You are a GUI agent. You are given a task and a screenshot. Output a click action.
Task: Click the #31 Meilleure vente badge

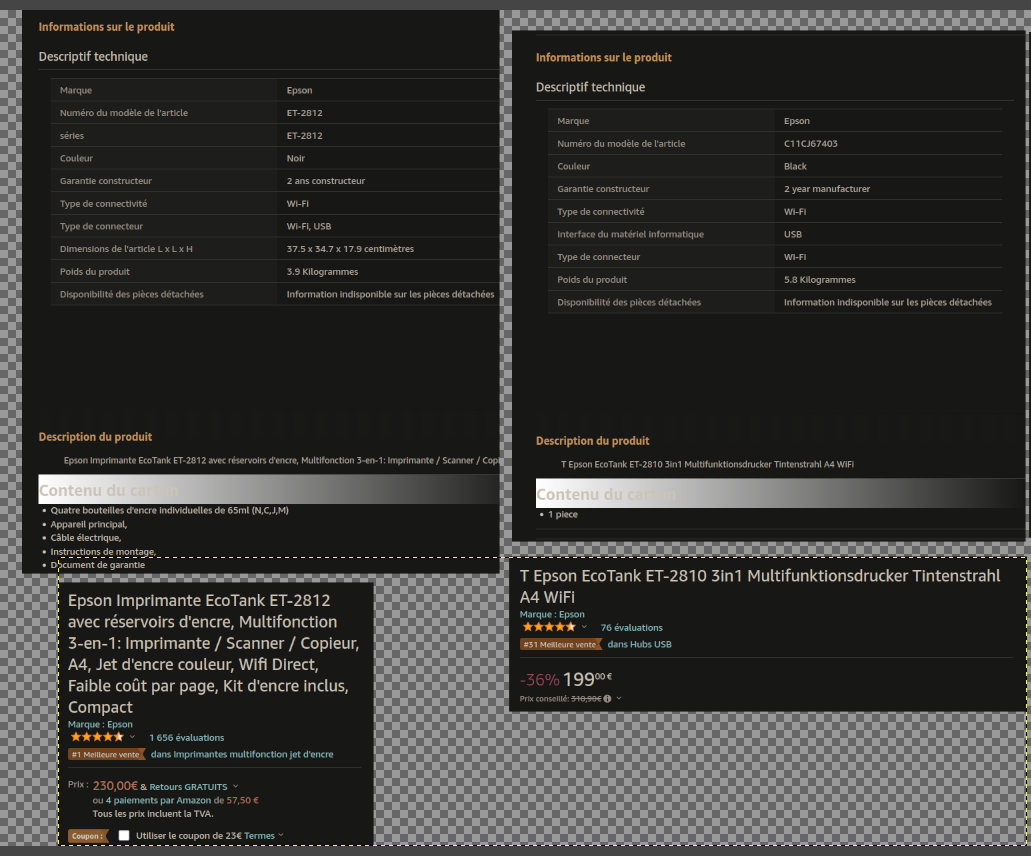pos(560,644)
